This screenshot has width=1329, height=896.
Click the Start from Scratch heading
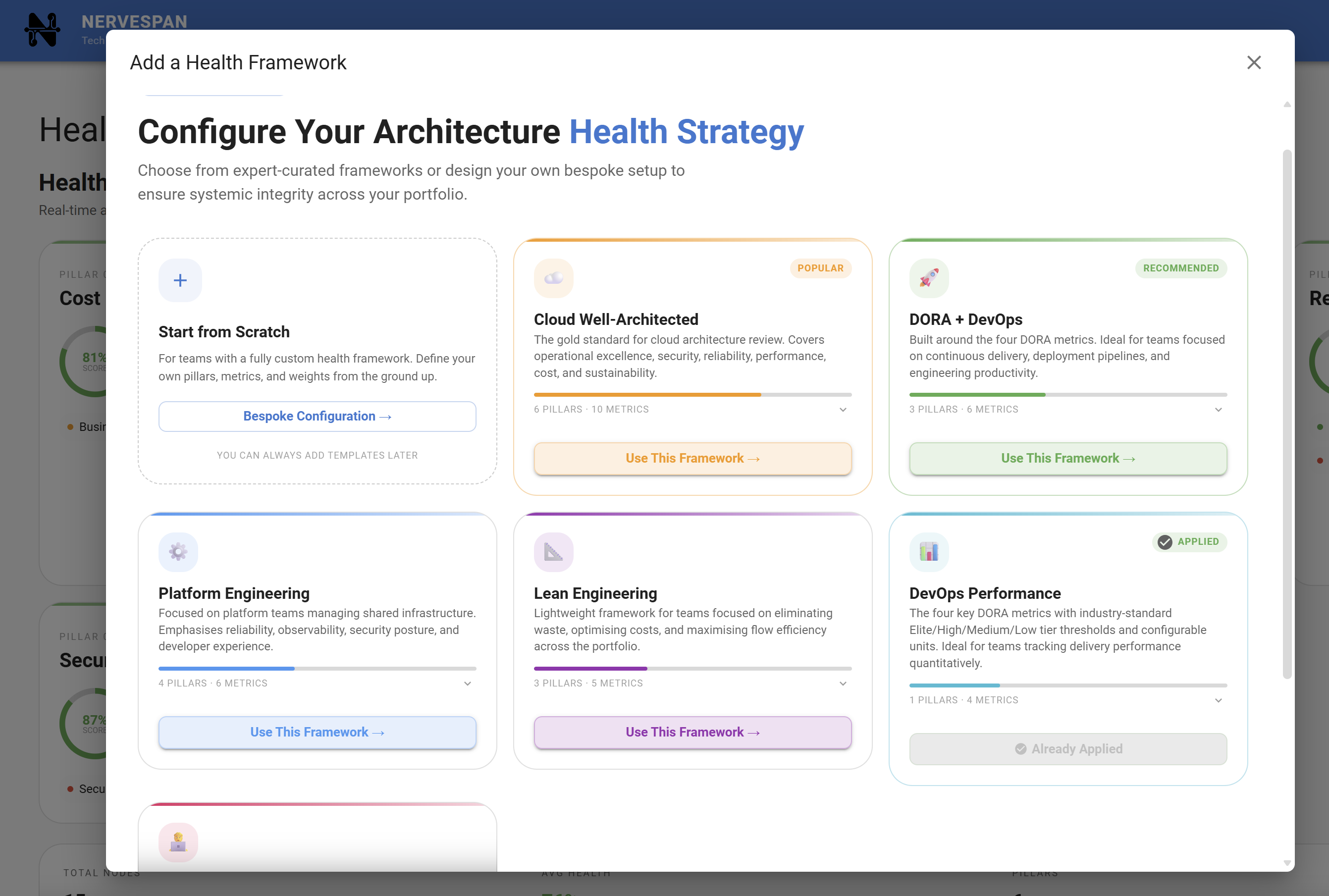pyautogui.click(x=224, y=332)
